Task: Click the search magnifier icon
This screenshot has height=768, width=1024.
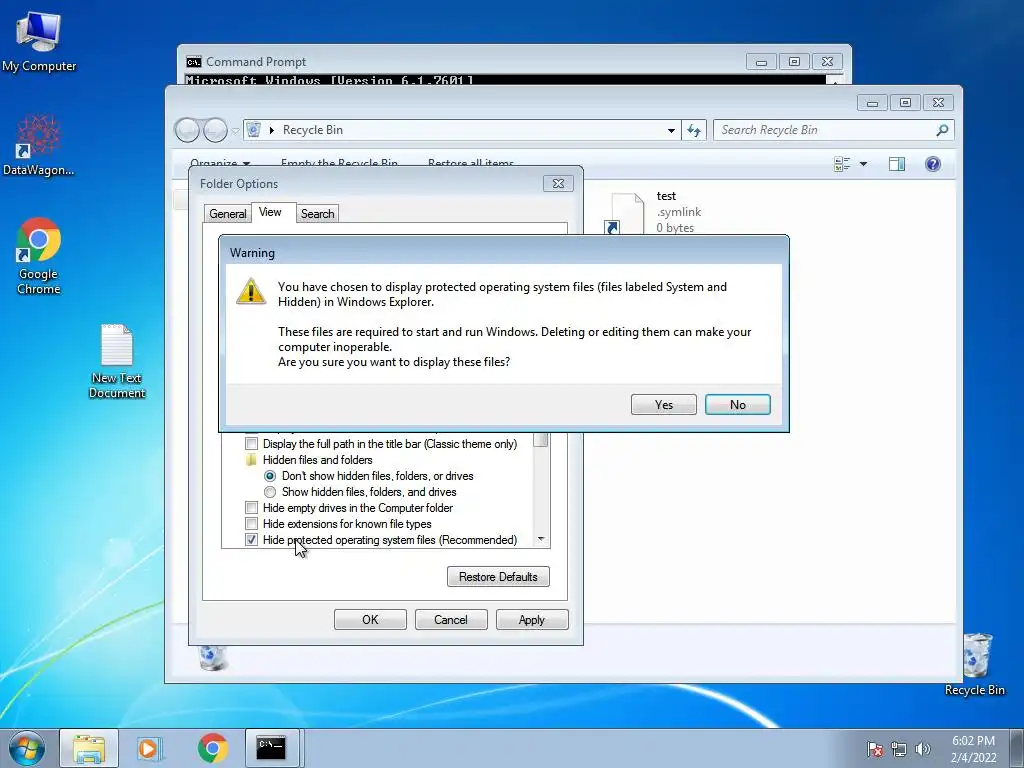Action: pyautogui.click(x=942, y=130)
